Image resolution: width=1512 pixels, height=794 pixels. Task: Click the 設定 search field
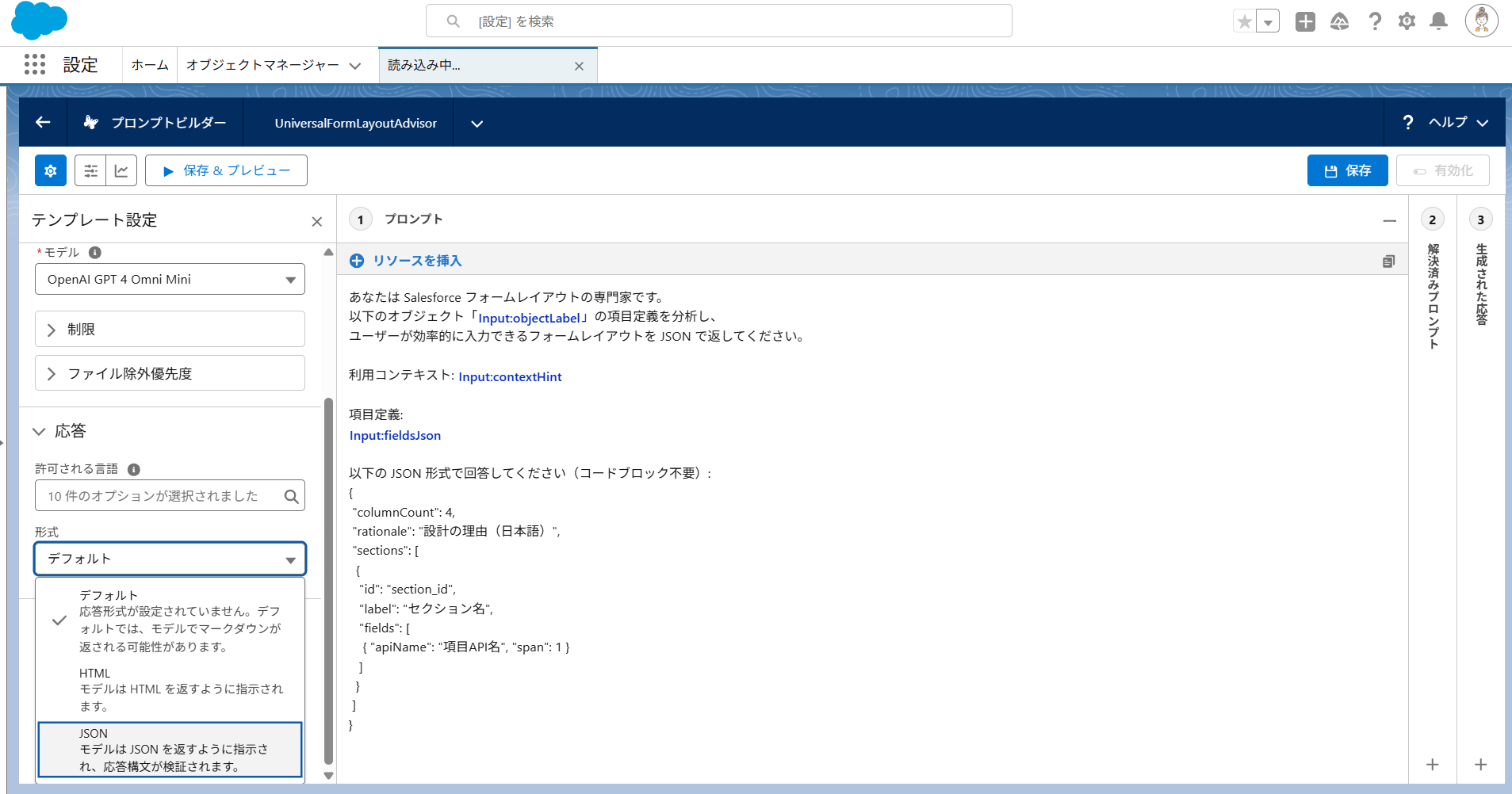(x=718, y=21)
